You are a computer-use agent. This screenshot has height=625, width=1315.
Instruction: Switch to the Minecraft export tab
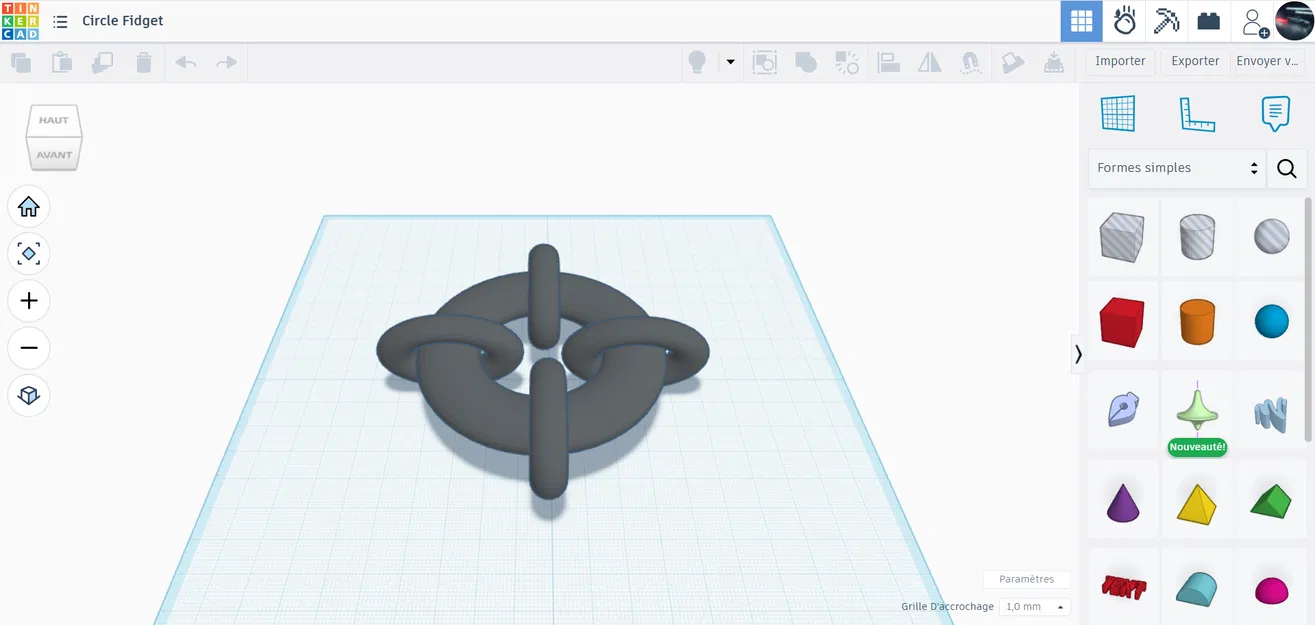click(1166, 20)
